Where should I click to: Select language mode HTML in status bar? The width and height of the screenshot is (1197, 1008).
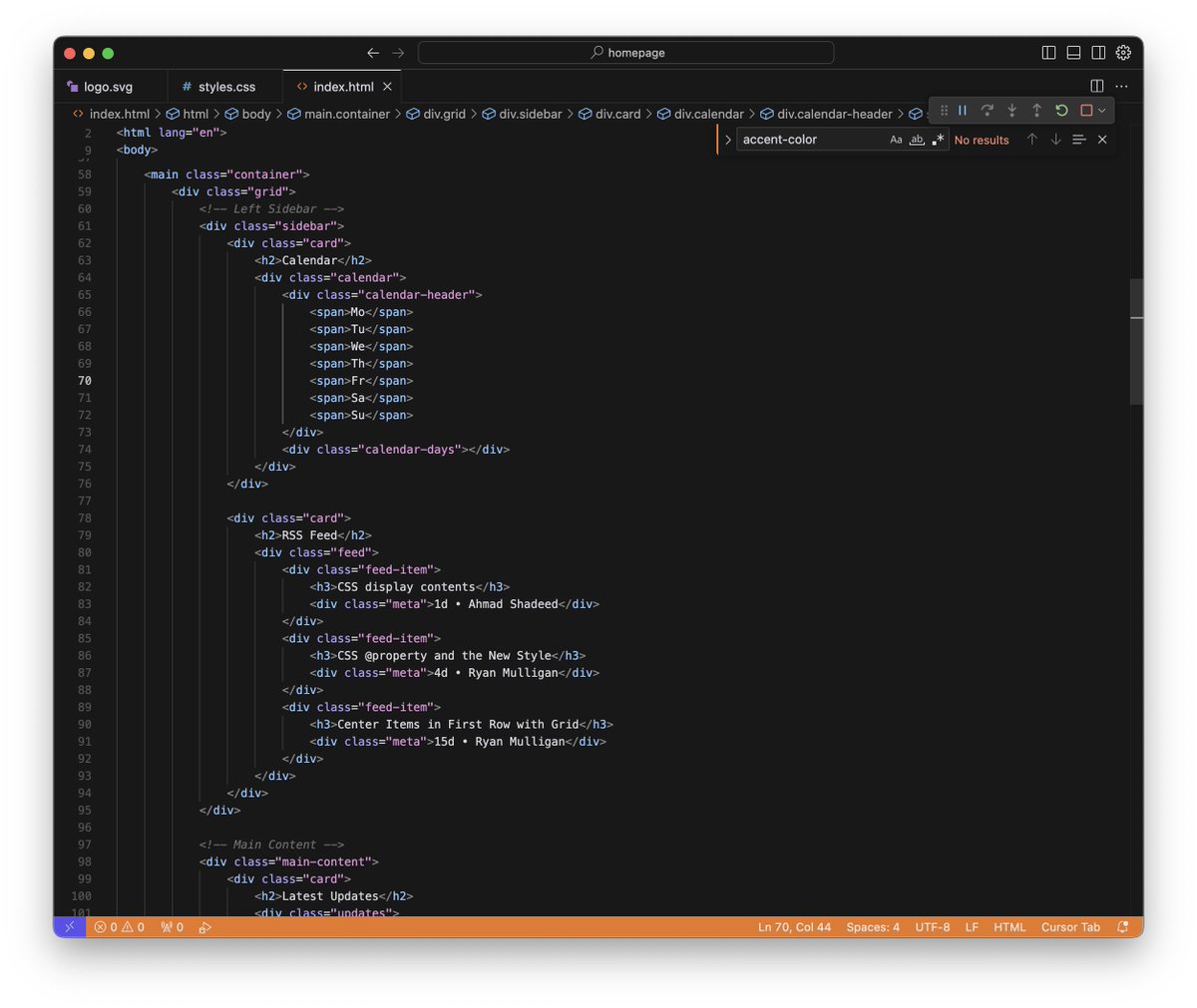1009,927
